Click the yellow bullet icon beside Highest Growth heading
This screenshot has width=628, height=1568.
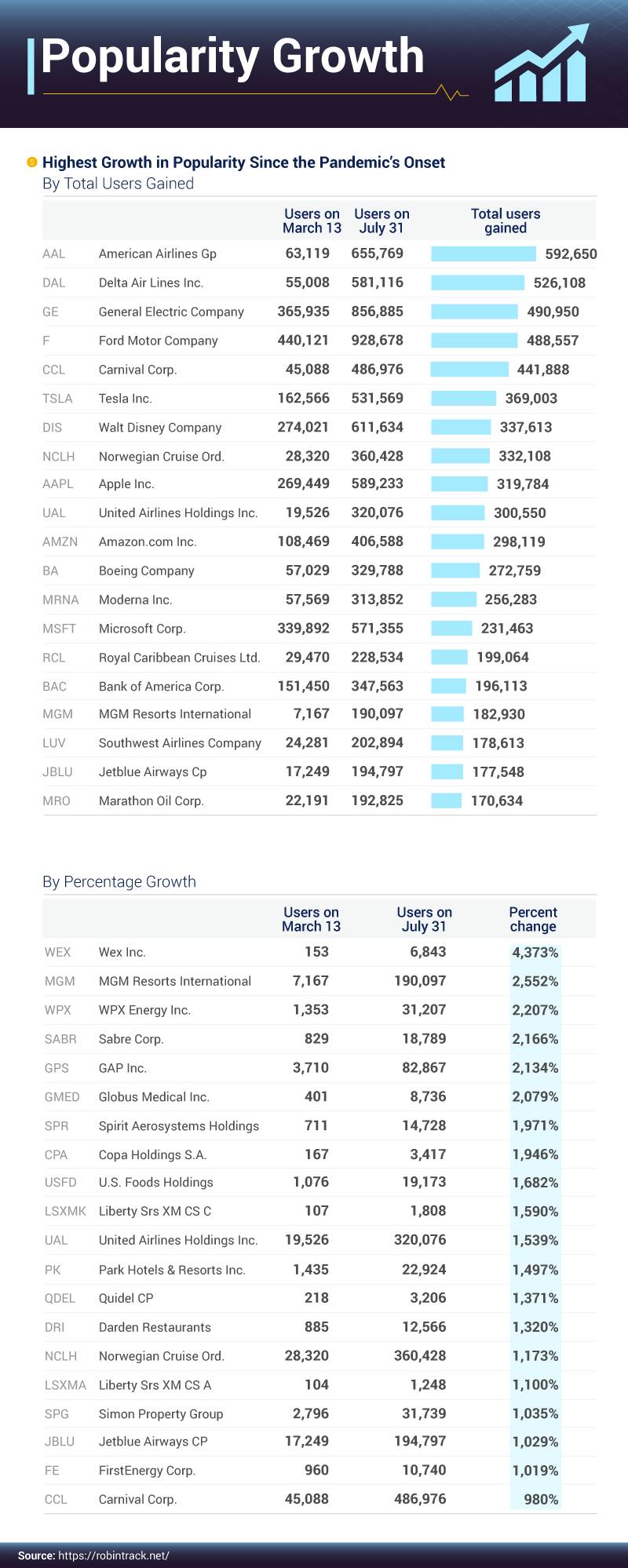32,162
